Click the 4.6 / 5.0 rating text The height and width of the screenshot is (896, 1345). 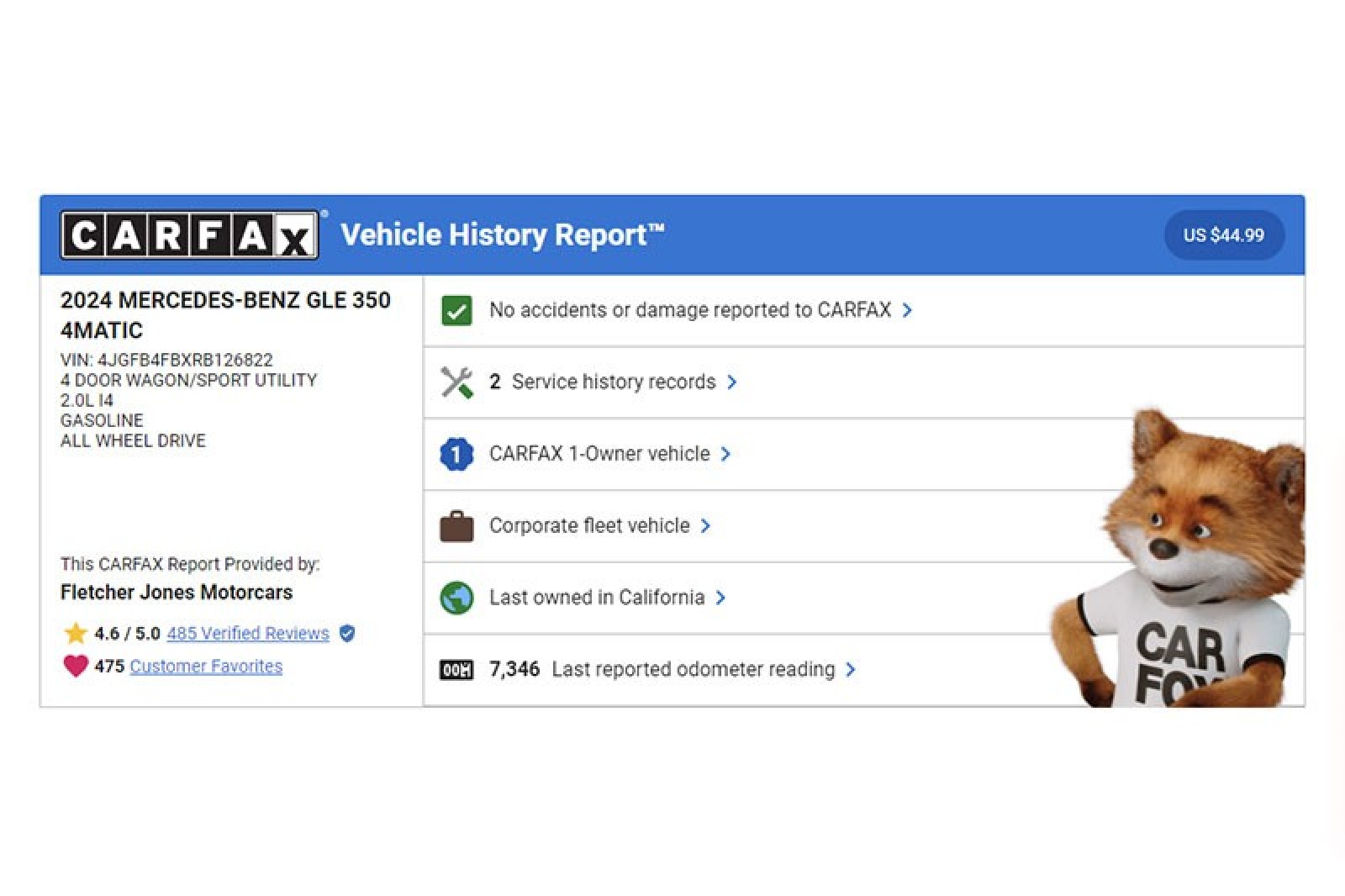point(127,634)
